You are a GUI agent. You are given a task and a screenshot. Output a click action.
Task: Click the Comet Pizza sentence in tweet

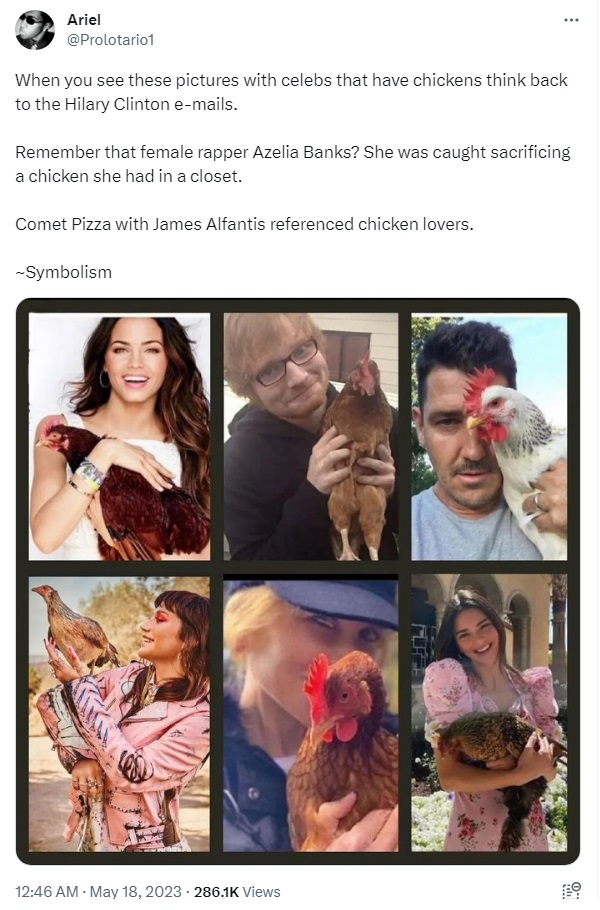coord(244,224)
